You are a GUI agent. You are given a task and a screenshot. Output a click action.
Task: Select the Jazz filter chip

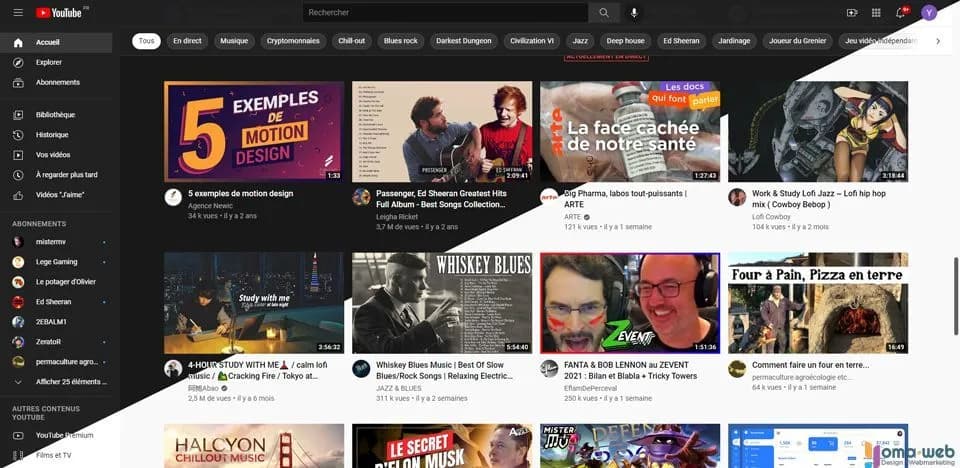tap(580, 41)
